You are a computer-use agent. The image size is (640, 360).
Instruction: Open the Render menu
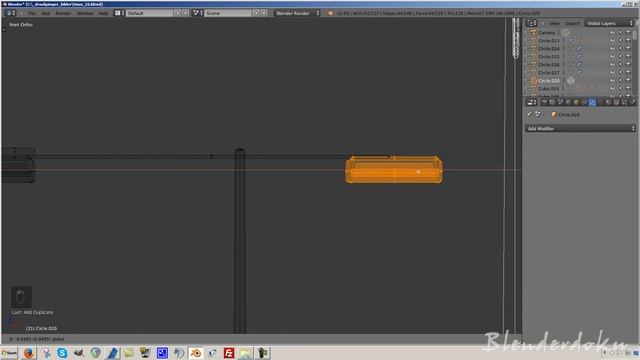coord(63,13)
